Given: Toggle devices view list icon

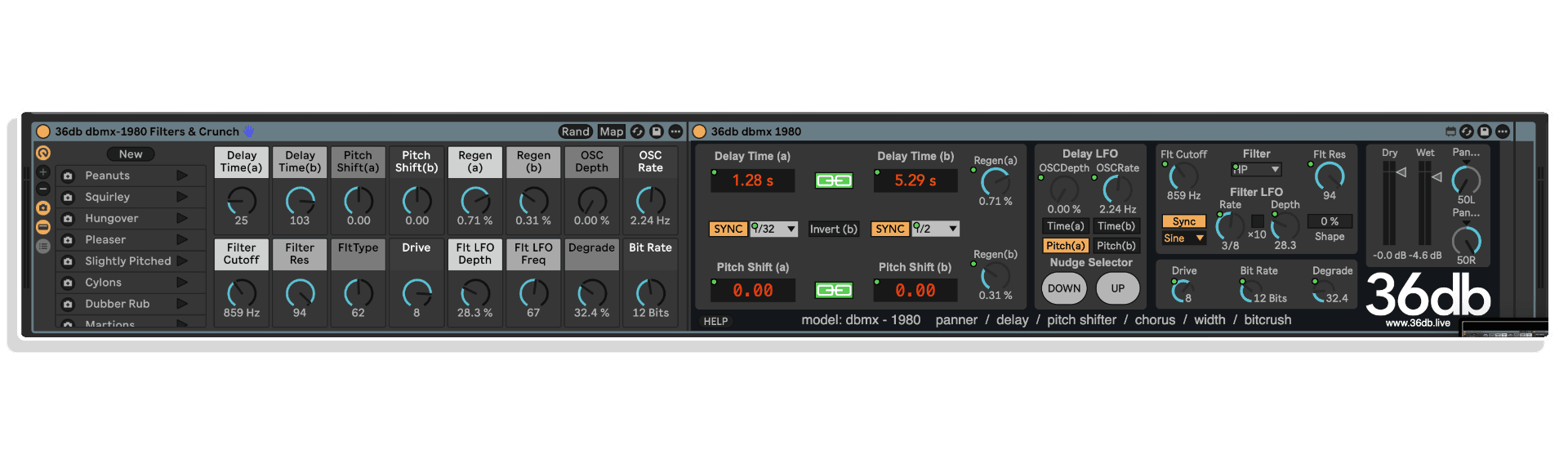Looking at the screenshot, I should tap(43, 246).
